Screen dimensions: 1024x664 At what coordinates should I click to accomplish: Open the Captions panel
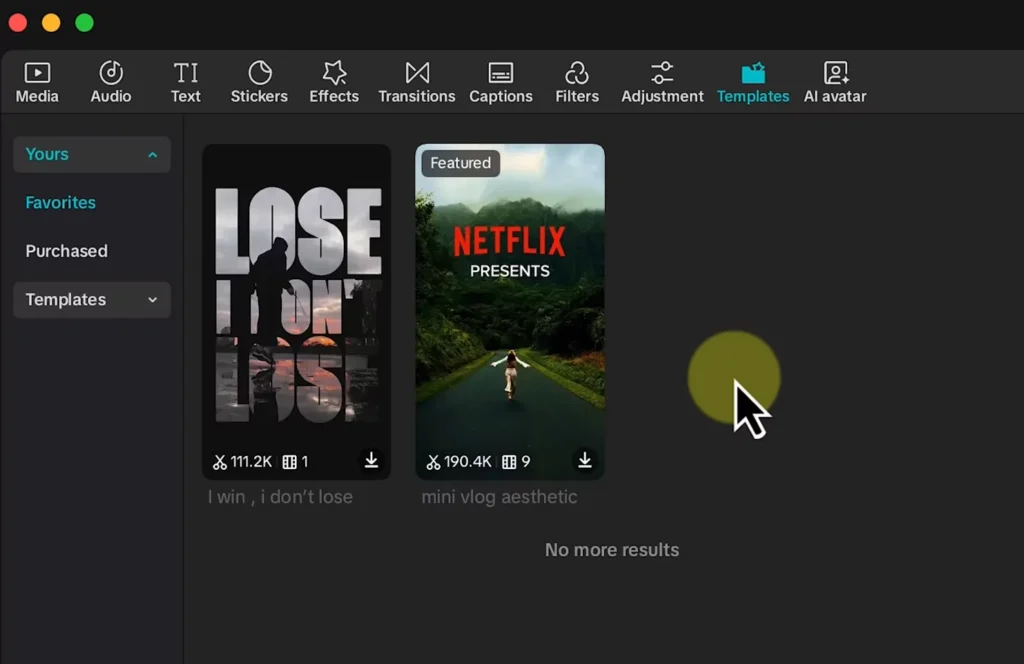click(501, 82)
